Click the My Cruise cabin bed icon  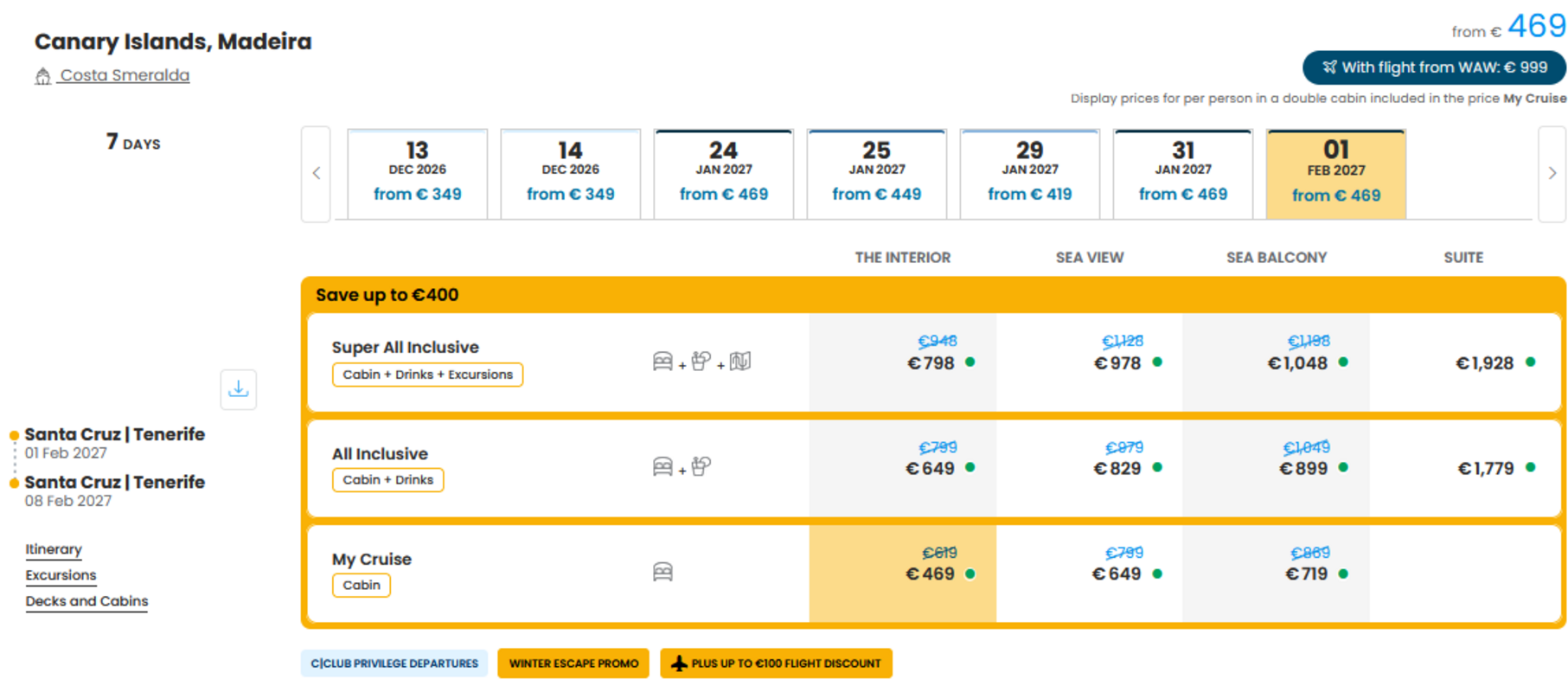click(x=662, y=572)
